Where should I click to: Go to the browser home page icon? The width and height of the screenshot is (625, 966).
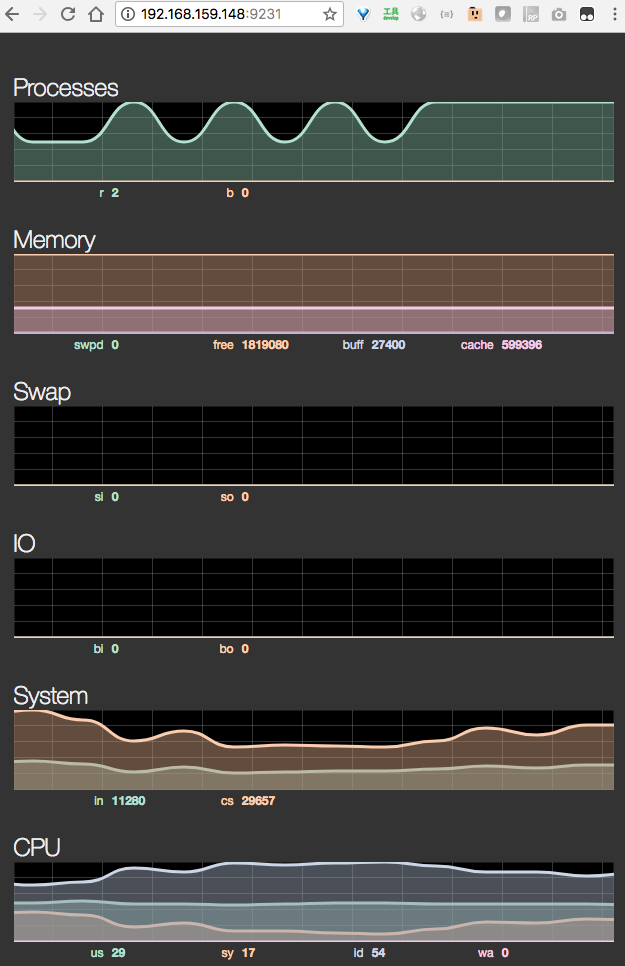click(96, 15)
